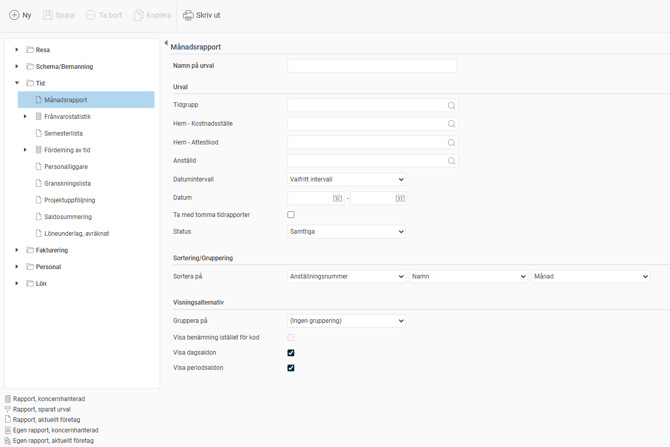This screenshot has height=447, width=670.
Task: Open the end date calendar picker
Action: click(x=399, y=198)
